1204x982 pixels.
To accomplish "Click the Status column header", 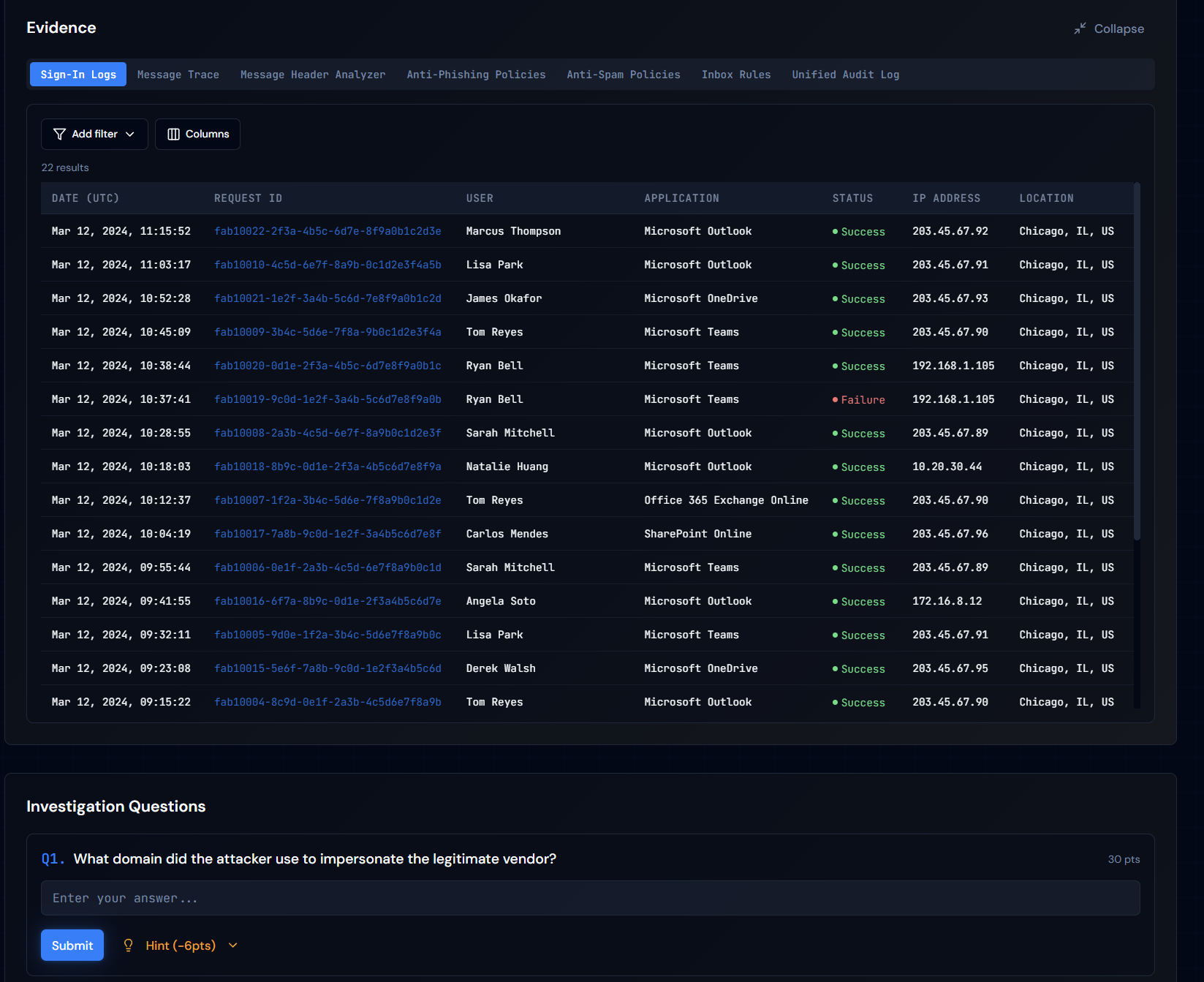I will (x=852, y=198).
